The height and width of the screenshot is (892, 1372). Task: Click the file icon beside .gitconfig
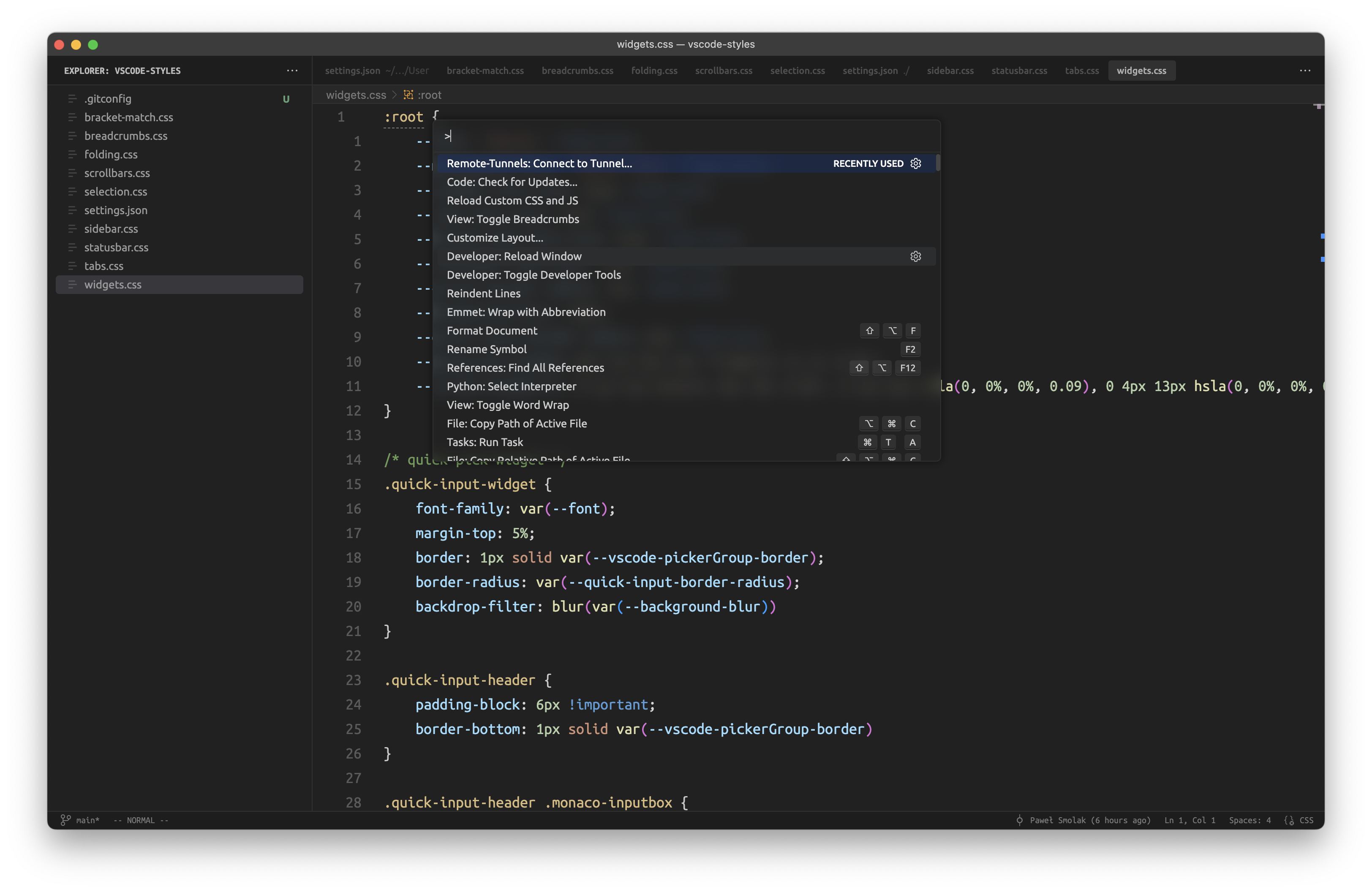point(72,98)
